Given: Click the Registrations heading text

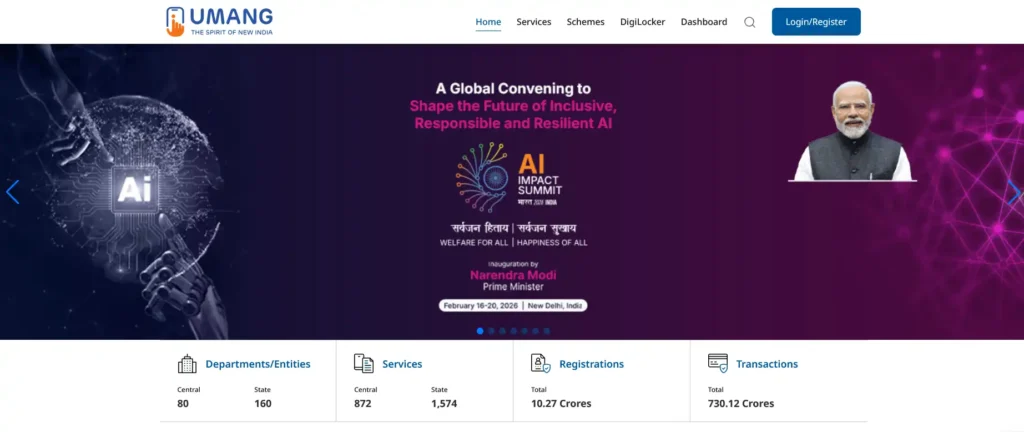Looking at the screenshot, I should pyautogui.click(x=591, y=364).
